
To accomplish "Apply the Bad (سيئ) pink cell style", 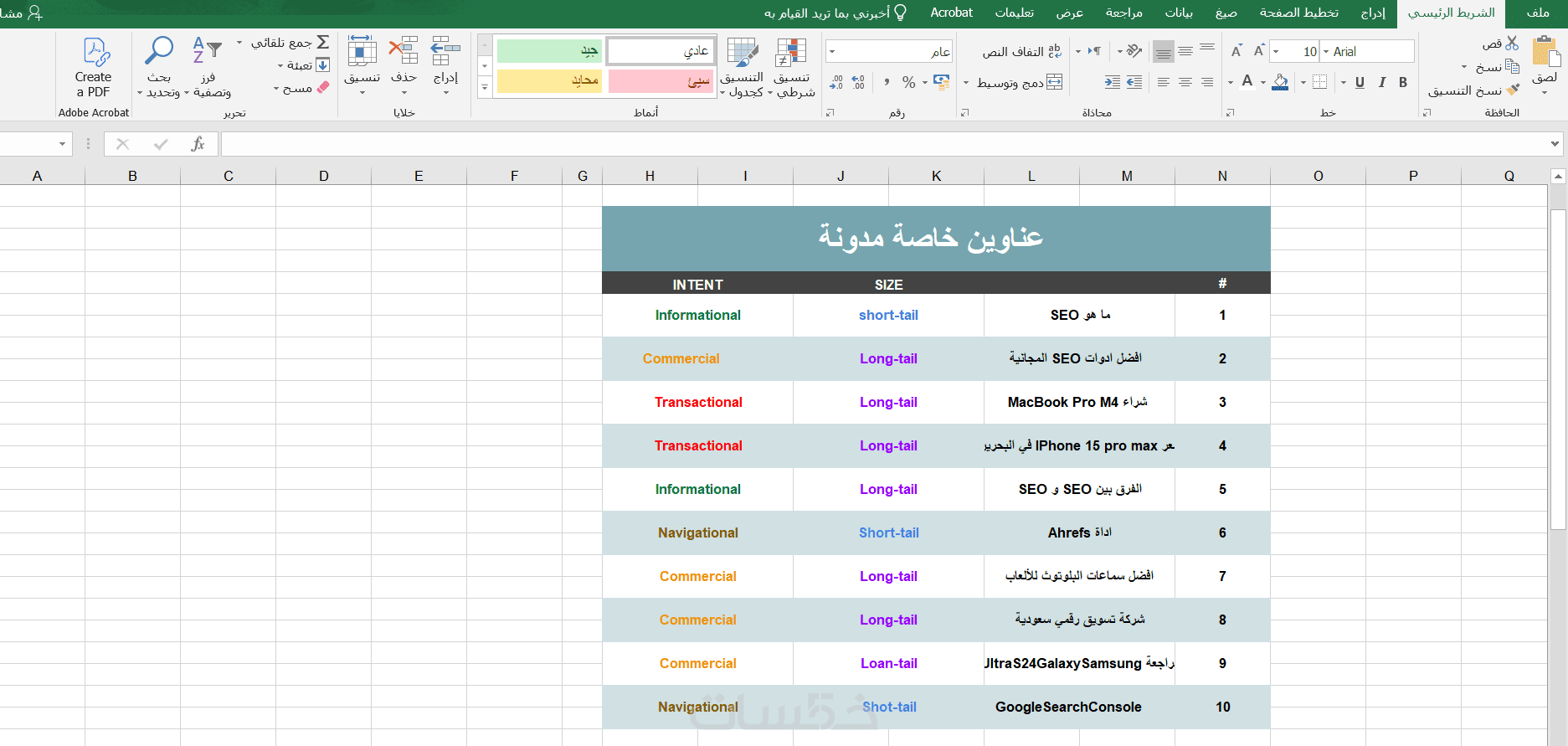I will pos(660,81).
